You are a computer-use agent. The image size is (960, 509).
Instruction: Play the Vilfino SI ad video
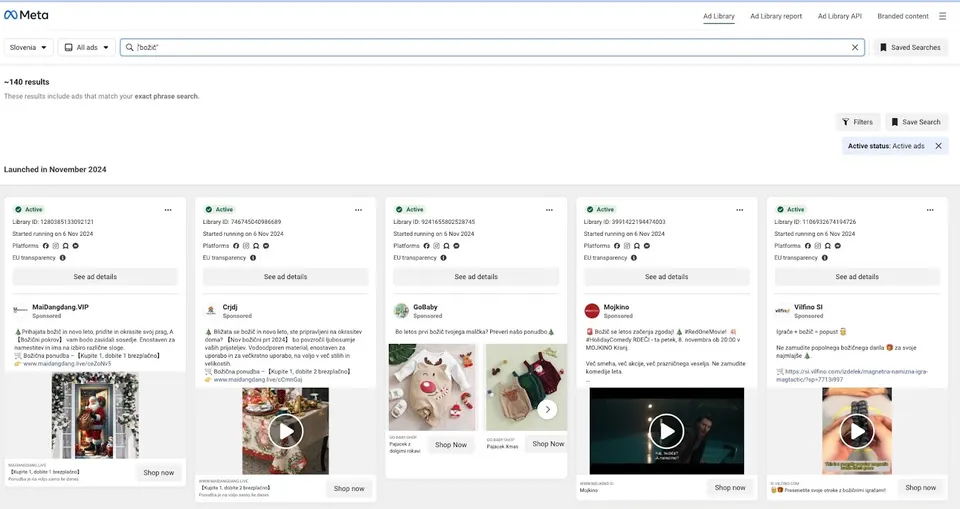(x=857, y=431)
